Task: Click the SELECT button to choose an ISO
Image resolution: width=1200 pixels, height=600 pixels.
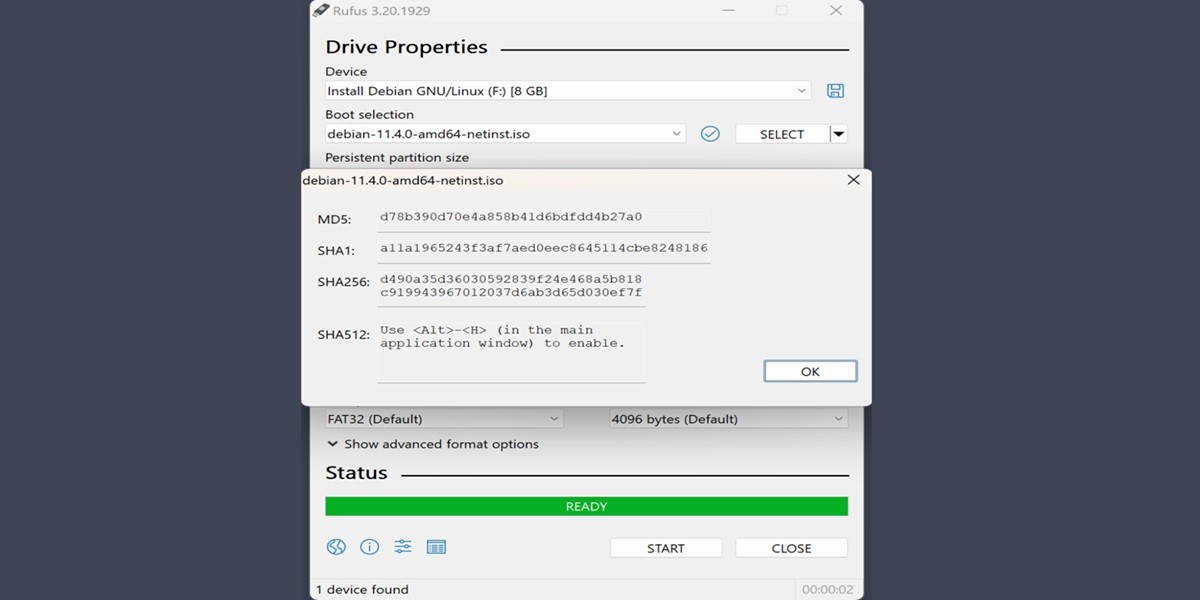Action: (x=781, y=132)
